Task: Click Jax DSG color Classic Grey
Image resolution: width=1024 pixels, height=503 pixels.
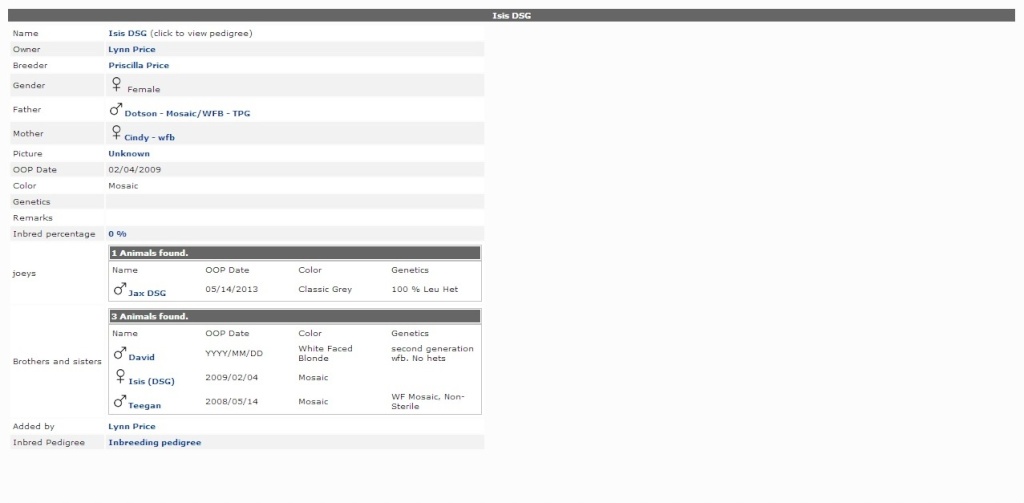Action: tap(325, 289)
